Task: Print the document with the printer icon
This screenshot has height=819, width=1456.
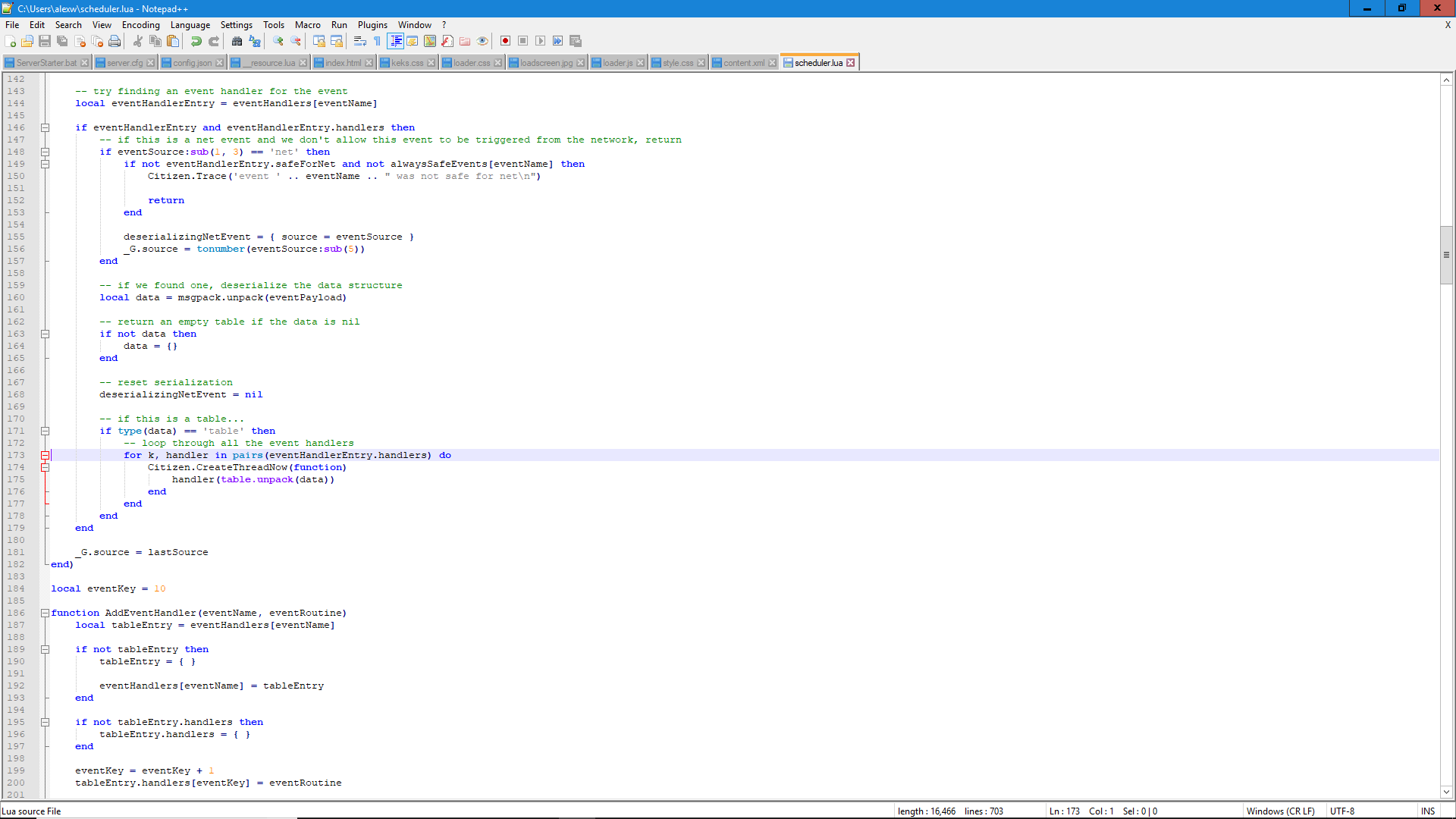Action: [x=115, y=41]
